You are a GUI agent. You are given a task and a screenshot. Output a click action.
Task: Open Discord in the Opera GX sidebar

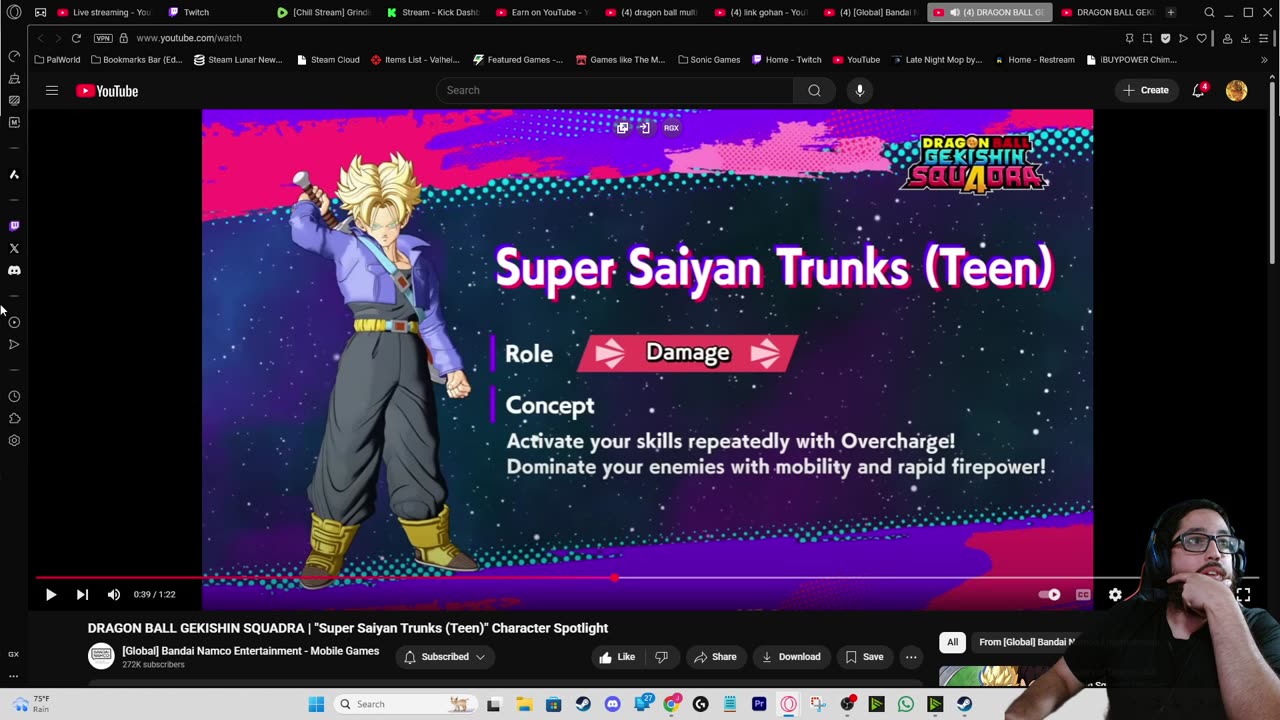14,270
